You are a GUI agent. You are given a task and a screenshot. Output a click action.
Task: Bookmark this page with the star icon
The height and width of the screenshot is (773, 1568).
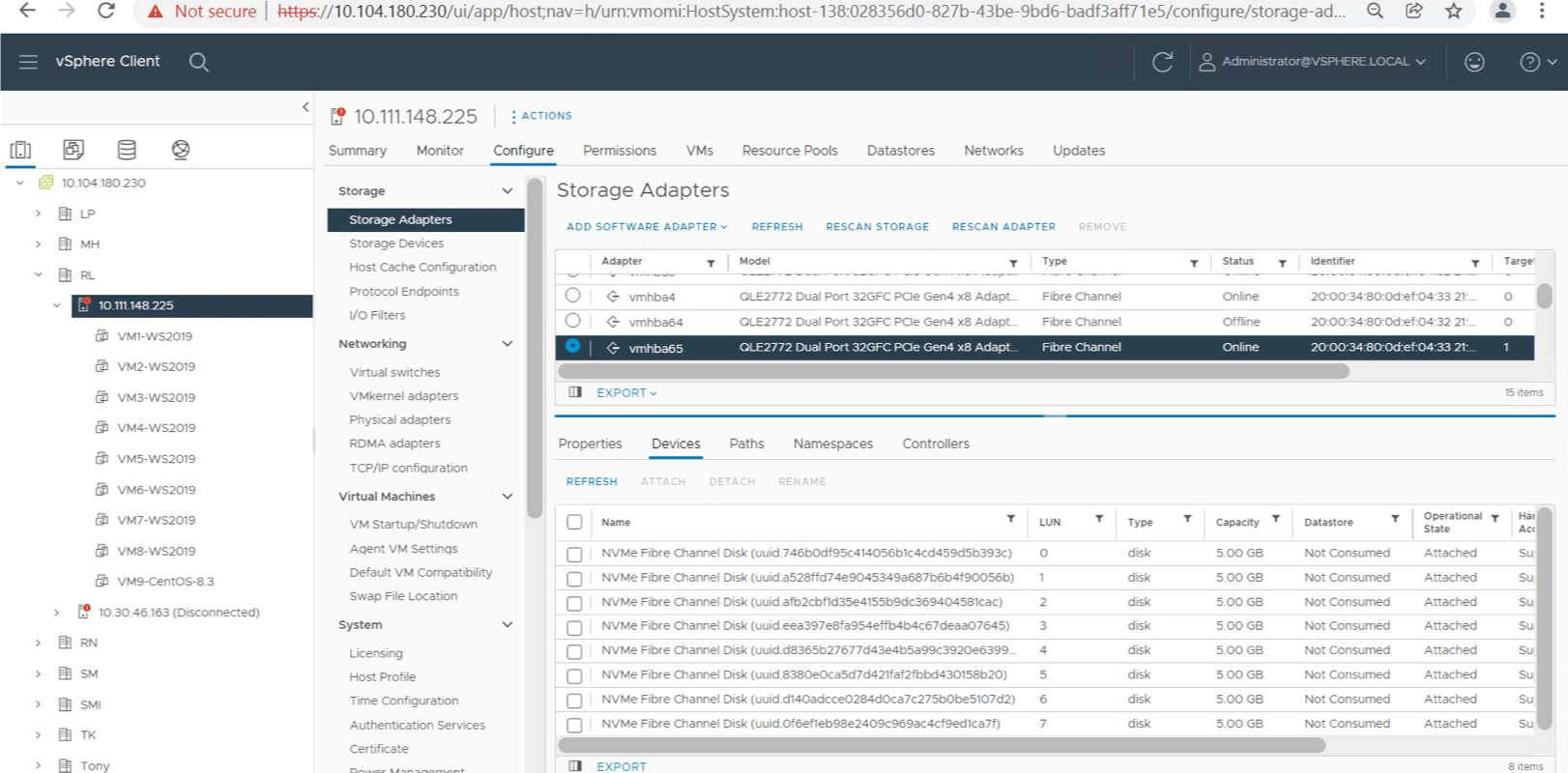(x=1453, y=11)
